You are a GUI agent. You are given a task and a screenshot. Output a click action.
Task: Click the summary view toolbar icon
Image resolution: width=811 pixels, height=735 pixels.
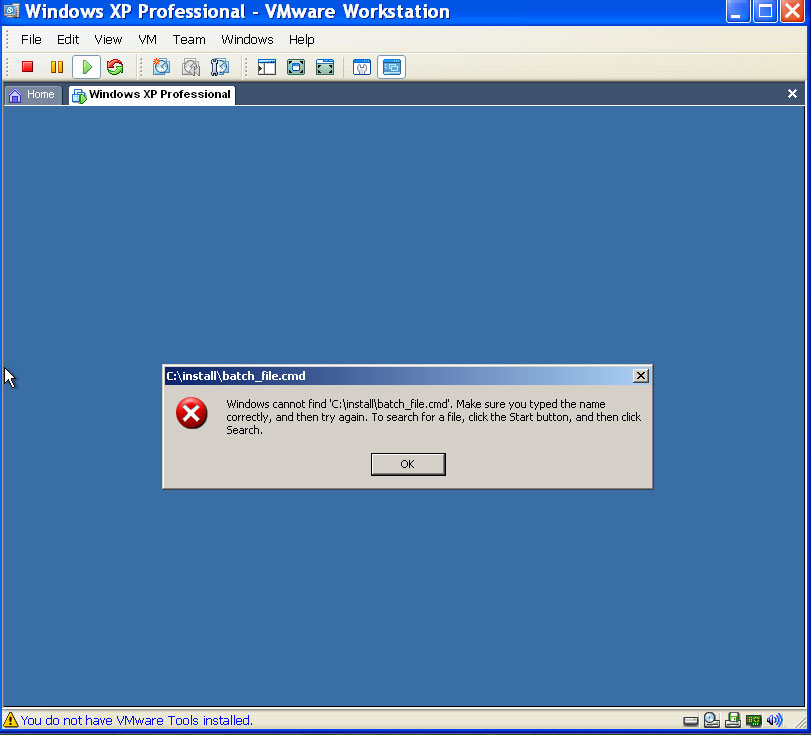pyautogui.click(x=362, y=67)
